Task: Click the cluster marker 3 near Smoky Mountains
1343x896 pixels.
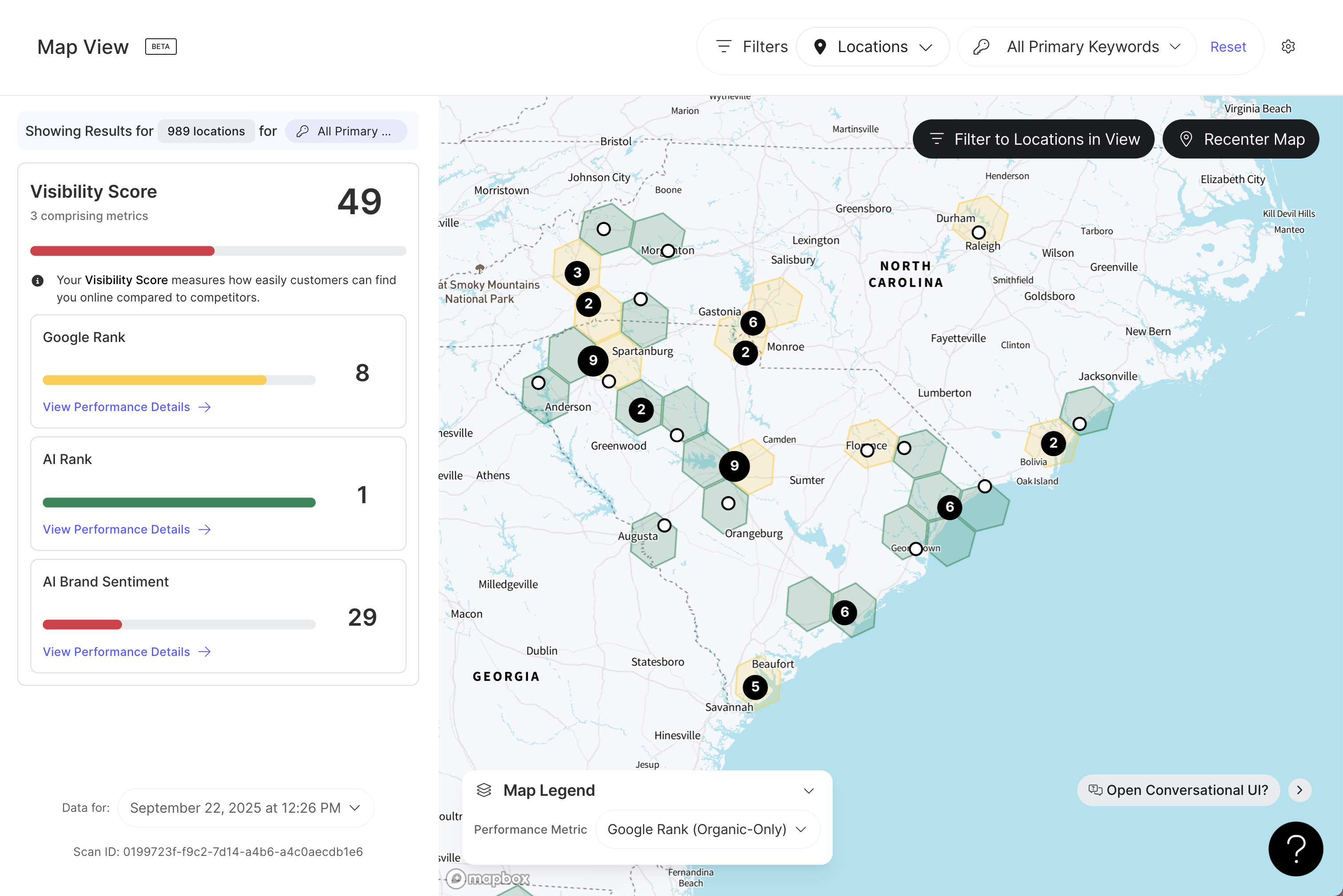Action: [577, 273]
